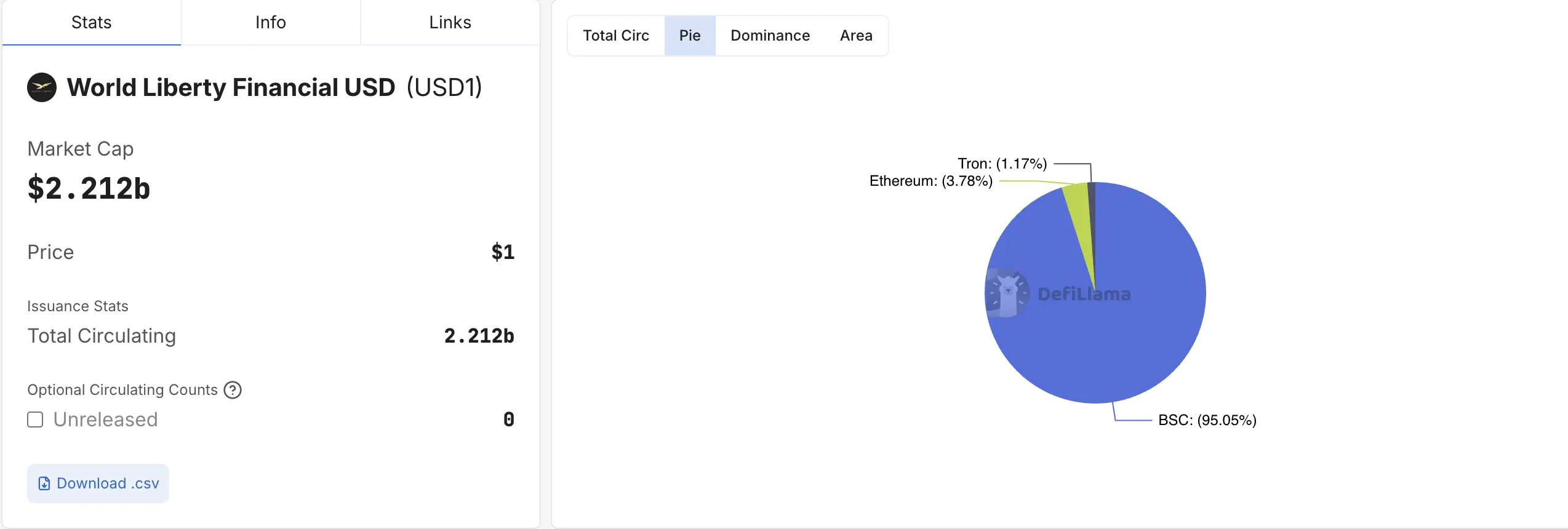Click the Unreleased label text

point(106,420)
